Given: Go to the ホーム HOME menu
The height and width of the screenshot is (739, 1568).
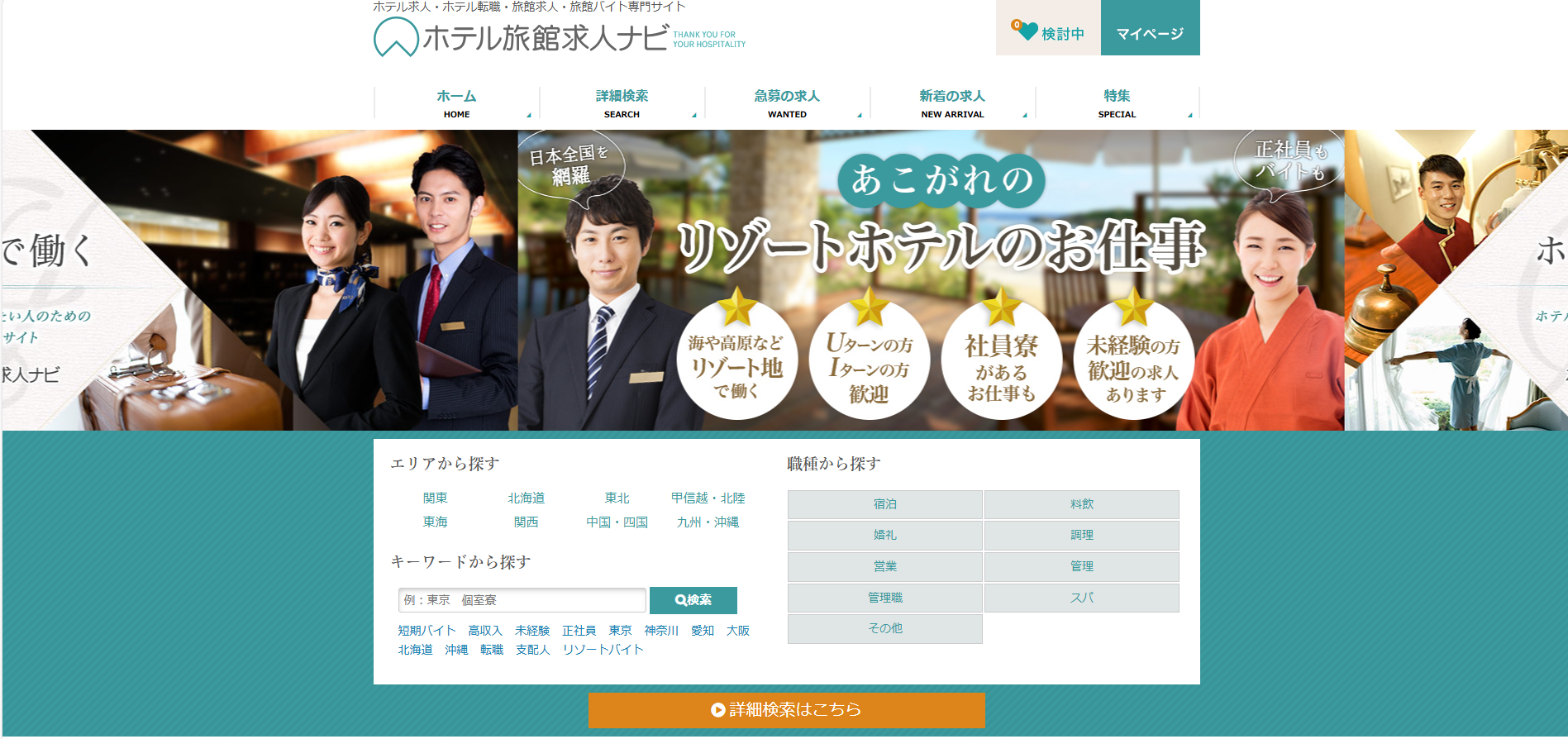Looking at the screenshot, I should point(456,103).
